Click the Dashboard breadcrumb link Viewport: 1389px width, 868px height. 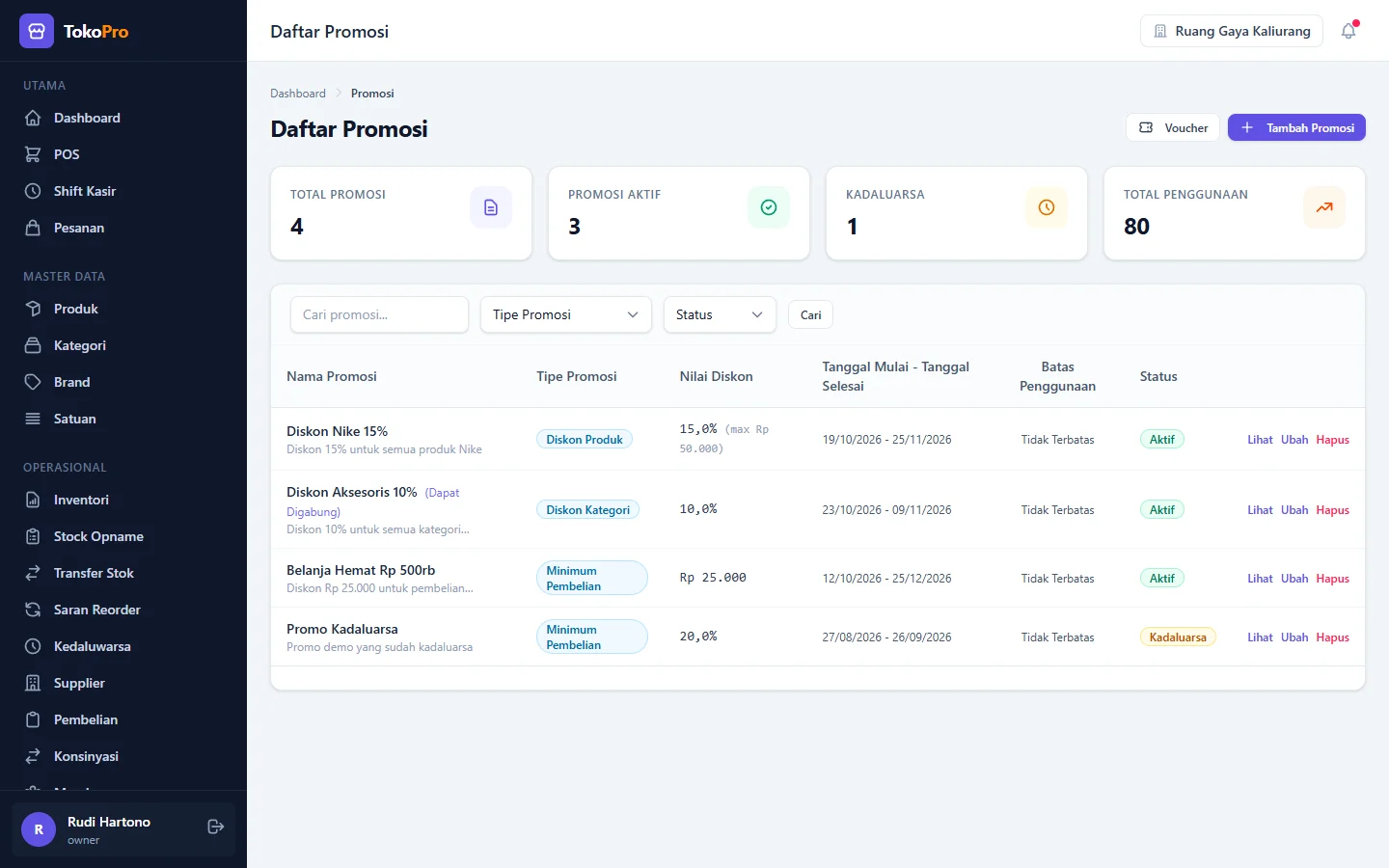tap(298, 94)
